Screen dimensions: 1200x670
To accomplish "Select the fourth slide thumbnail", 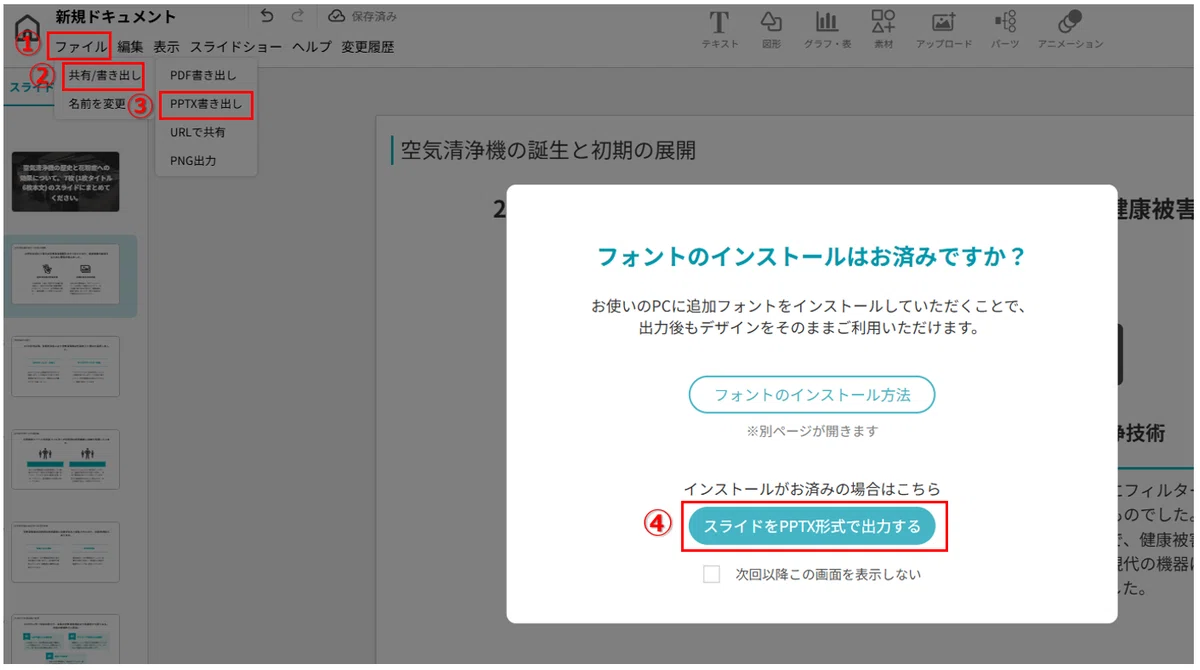I will tap(66, 459).
